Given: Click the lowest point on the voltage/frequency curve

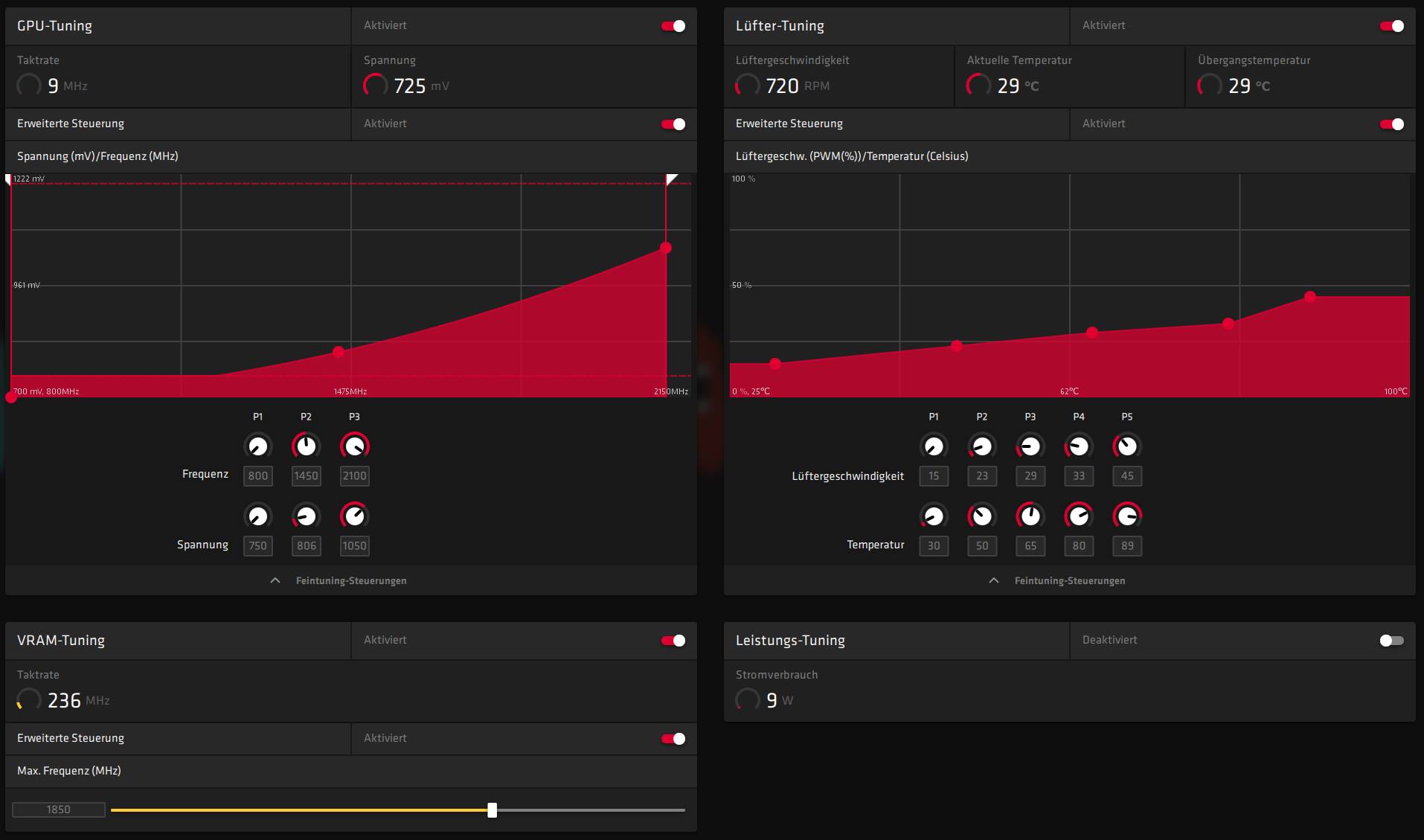Looking at the screenshot, I should click(x=11, y=397).
